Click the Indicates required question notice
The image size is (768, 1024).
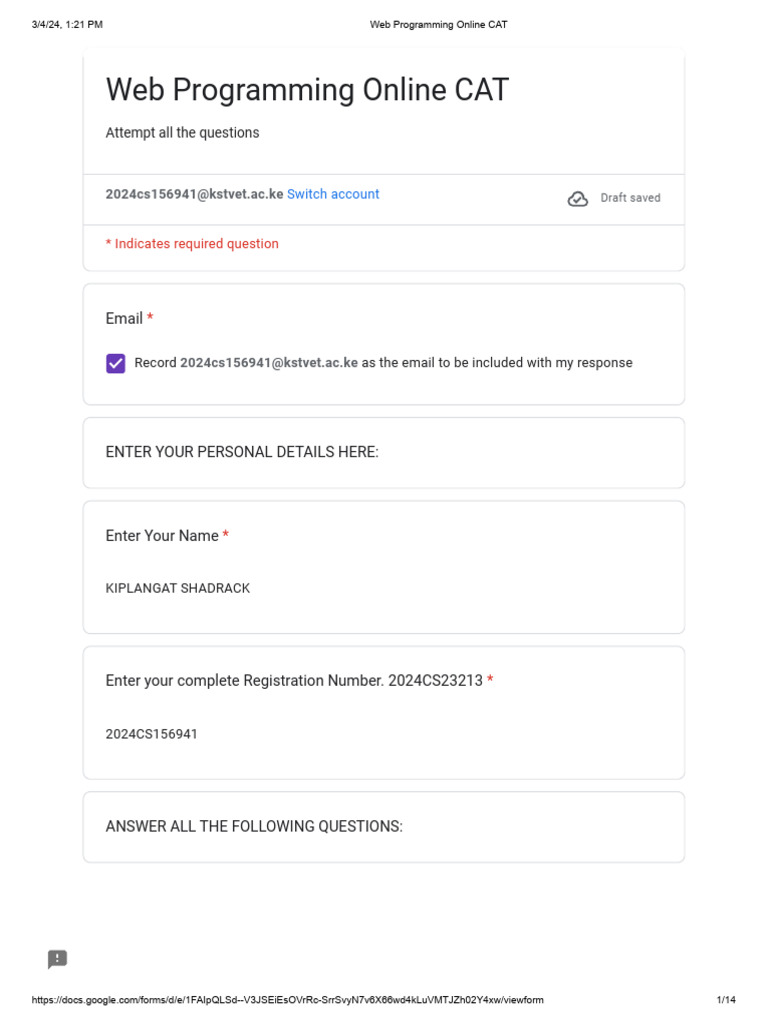click(x=192, y=244)
